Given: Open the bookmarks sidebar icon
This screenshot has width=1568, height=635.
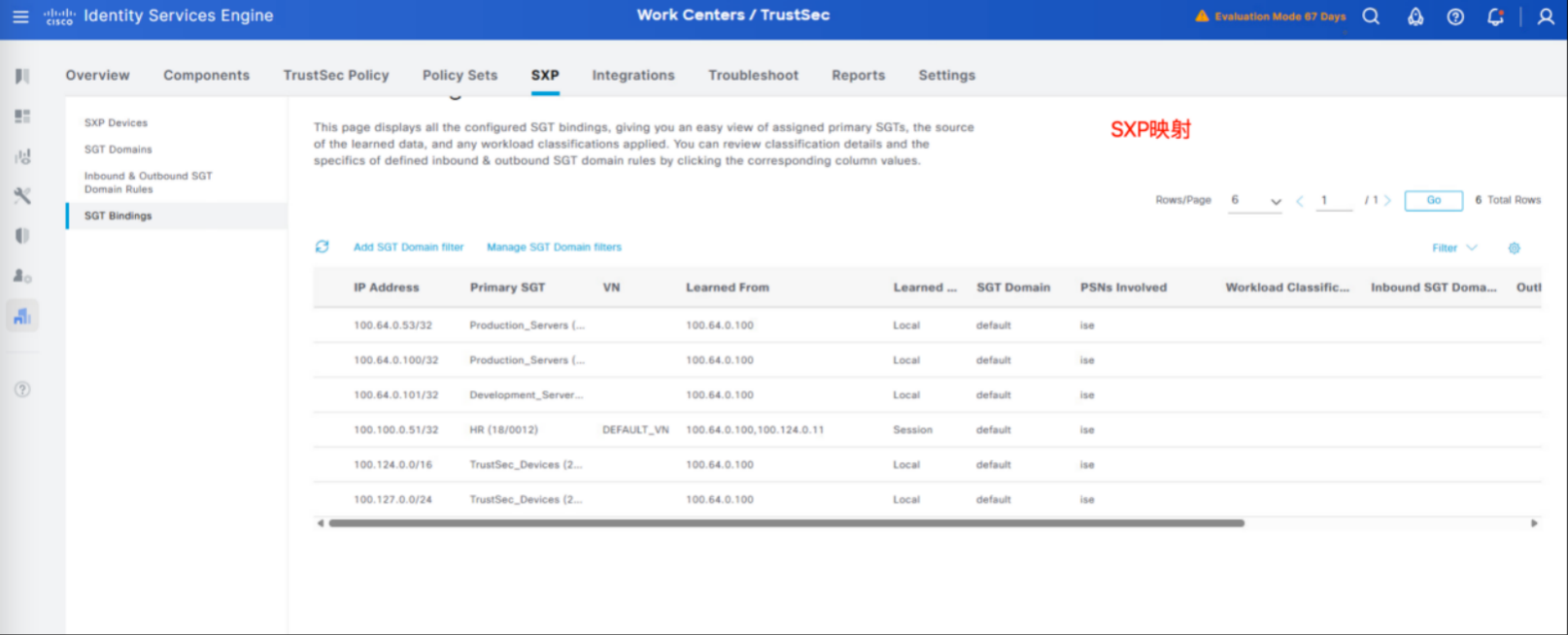Looking at the screenshot, I should tap(22, 76).
